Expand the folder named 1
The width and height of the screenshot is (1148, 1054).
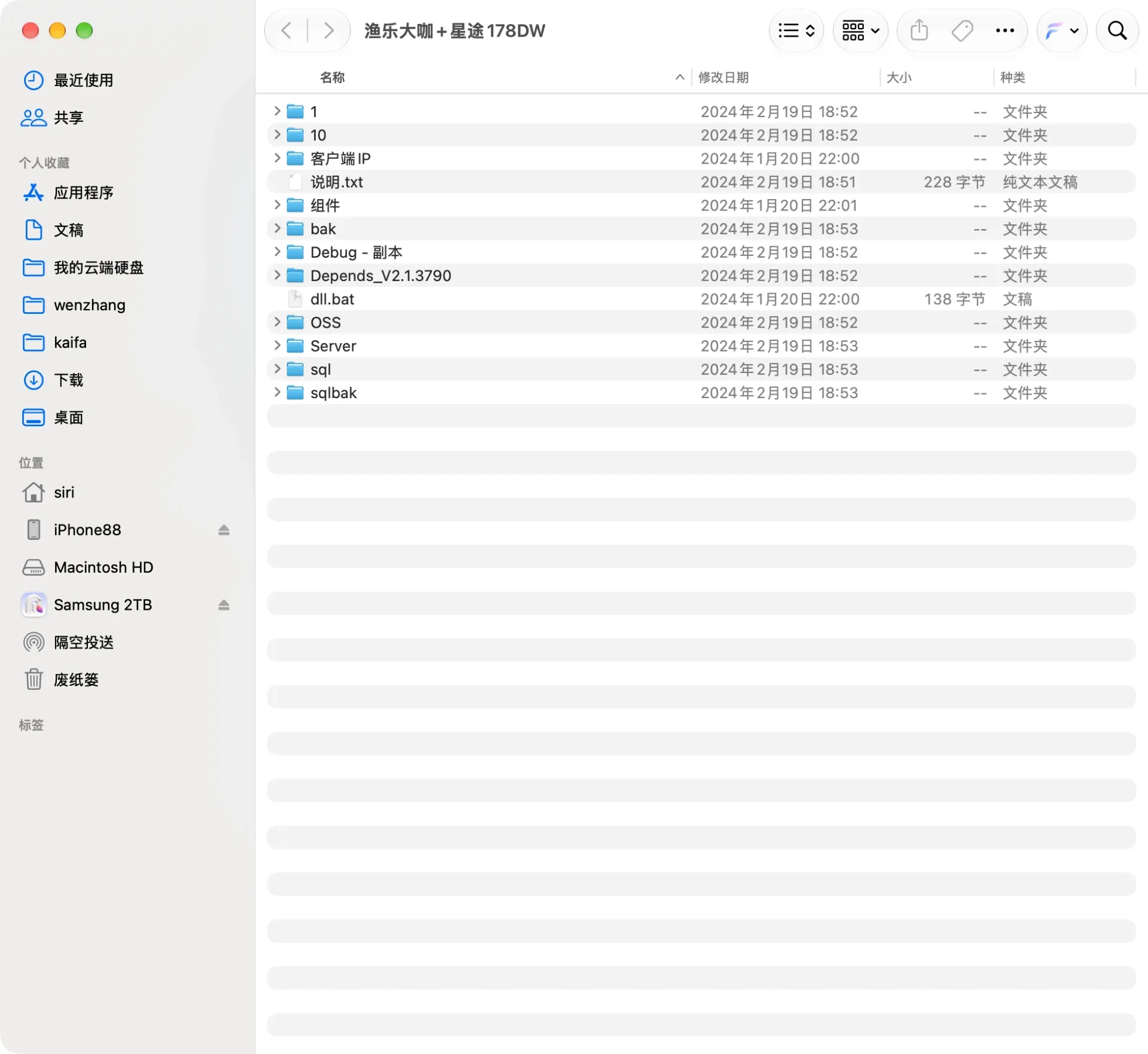[277, 111]
